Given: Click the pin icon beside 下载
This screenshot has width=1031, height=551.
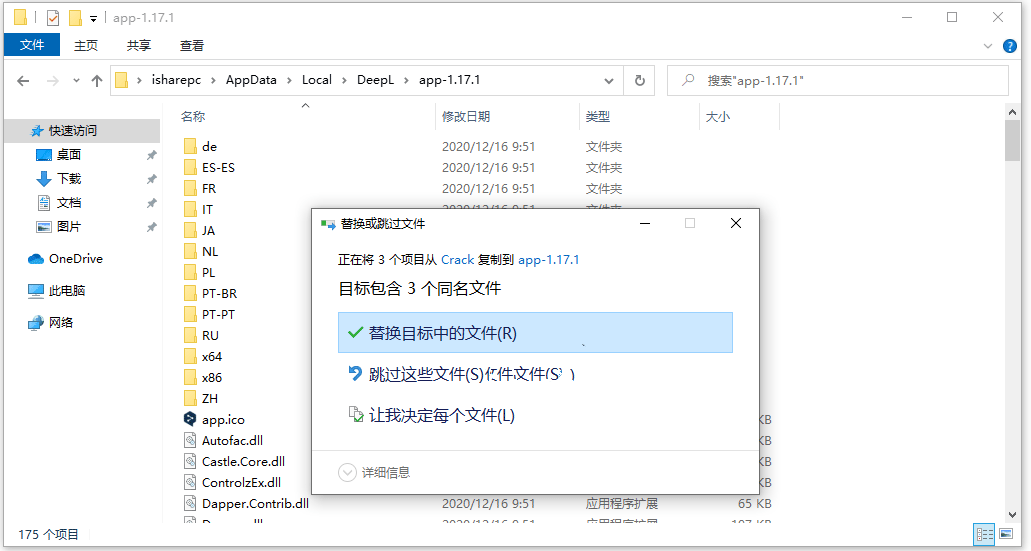Looking at the screenshot, I should pyautogui.click(x=151, y=179).
